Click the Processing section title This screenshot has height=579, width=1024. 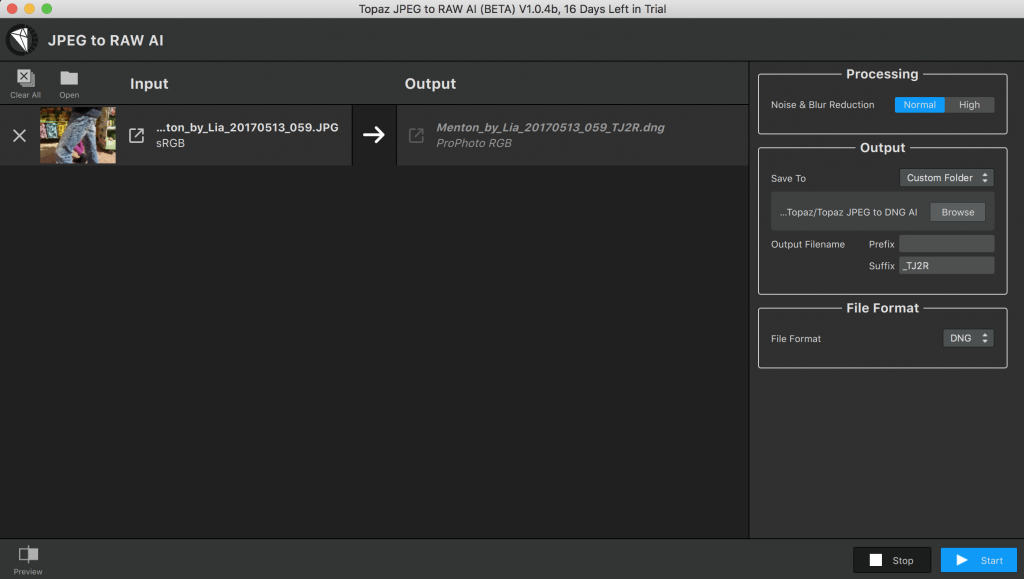(x=882, y=74)
